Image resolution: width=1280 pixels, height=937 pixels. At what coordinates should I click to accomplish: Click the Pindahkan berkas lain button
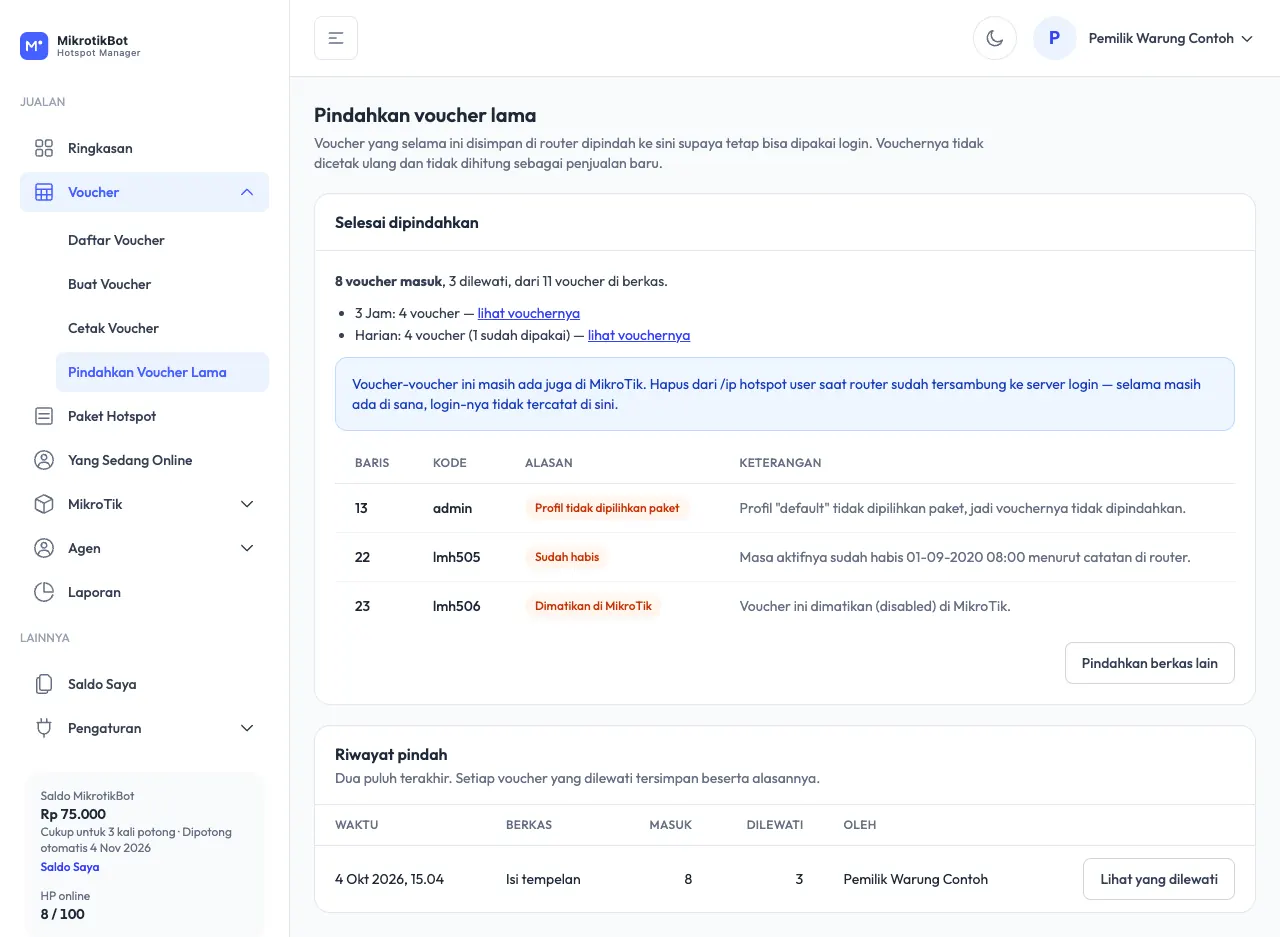pyautogui.click(x=1149, y=663)
